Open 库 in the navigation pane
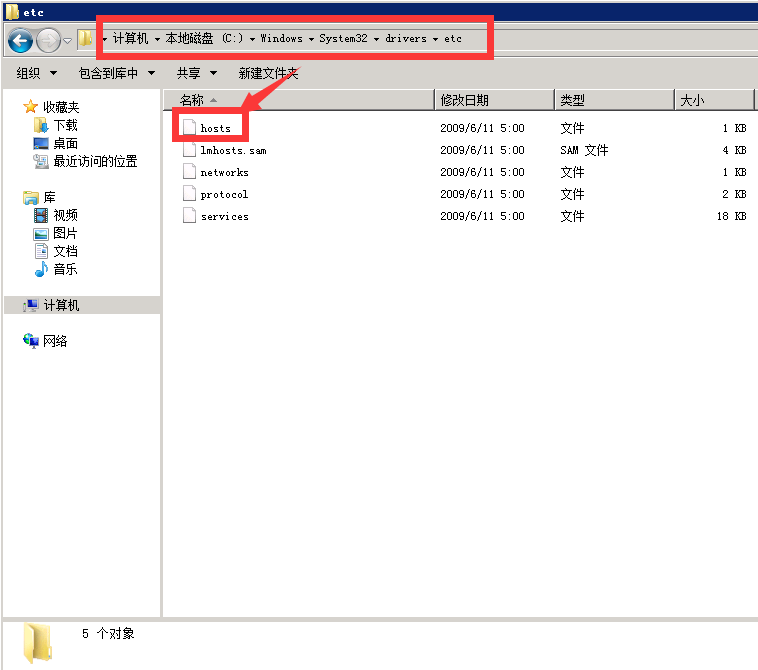This screenshot has width=758, height=670. 49,197
